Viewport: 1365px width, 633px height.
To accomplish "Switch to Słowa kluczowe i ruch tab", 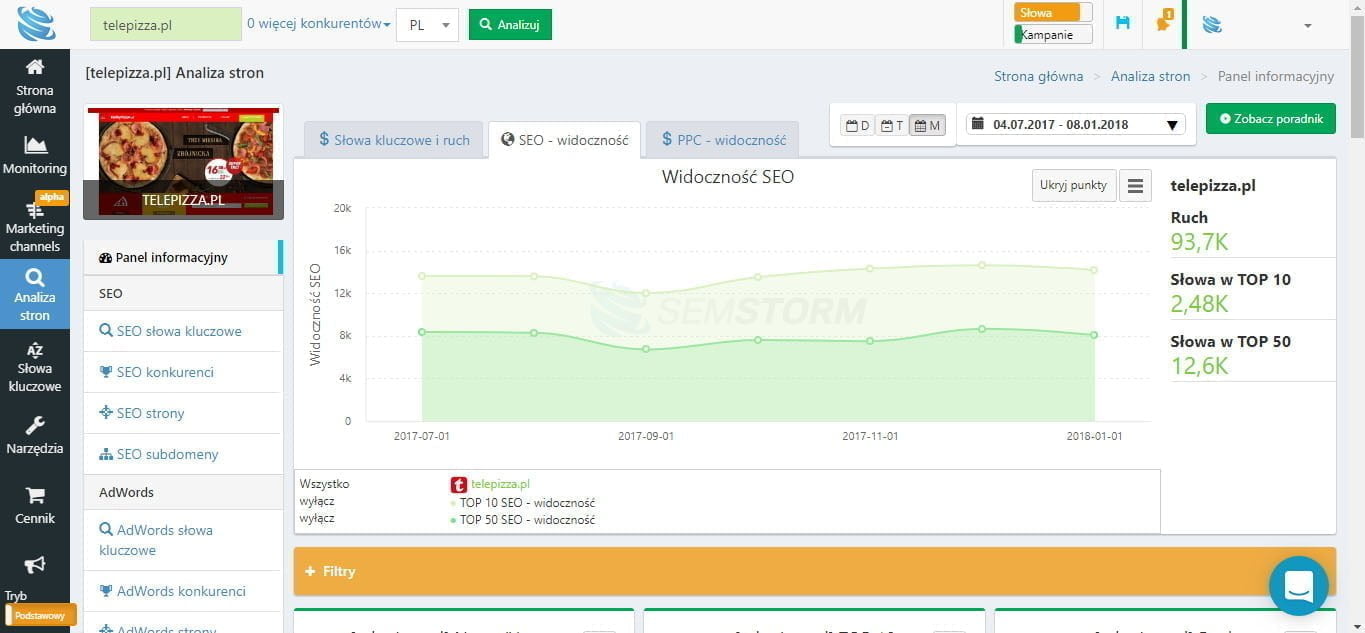I will coord(394,140).
